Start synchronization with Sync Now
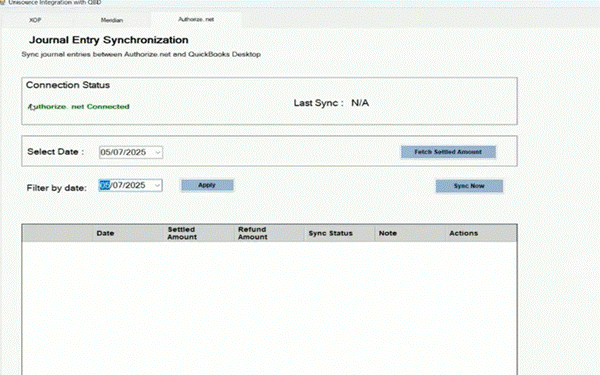This screenshot has width=600, height=375. point(469,186)
